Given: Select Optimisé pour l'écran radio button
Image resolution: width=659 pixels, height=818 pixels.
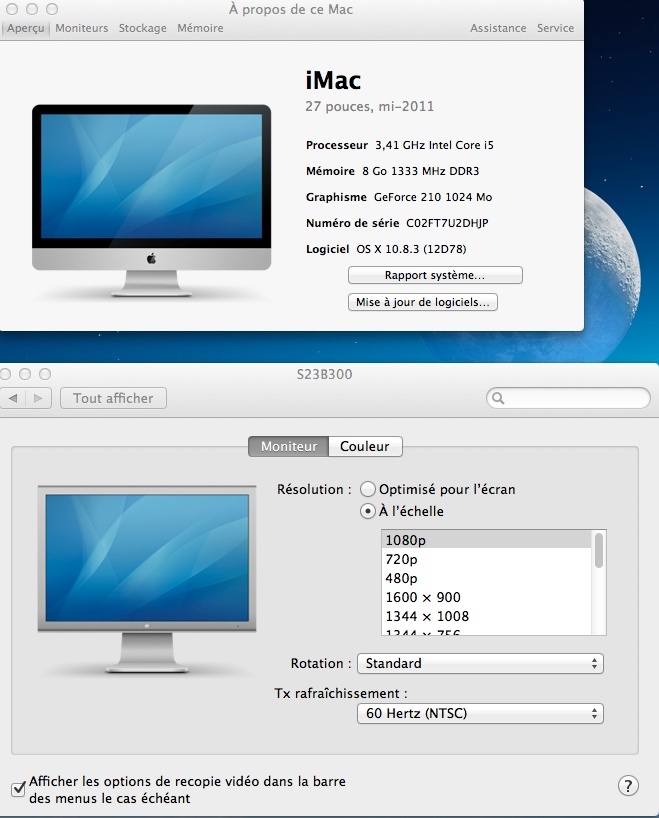Looking at the screenshot, I should pyautogui.click(x=368, y=489).
